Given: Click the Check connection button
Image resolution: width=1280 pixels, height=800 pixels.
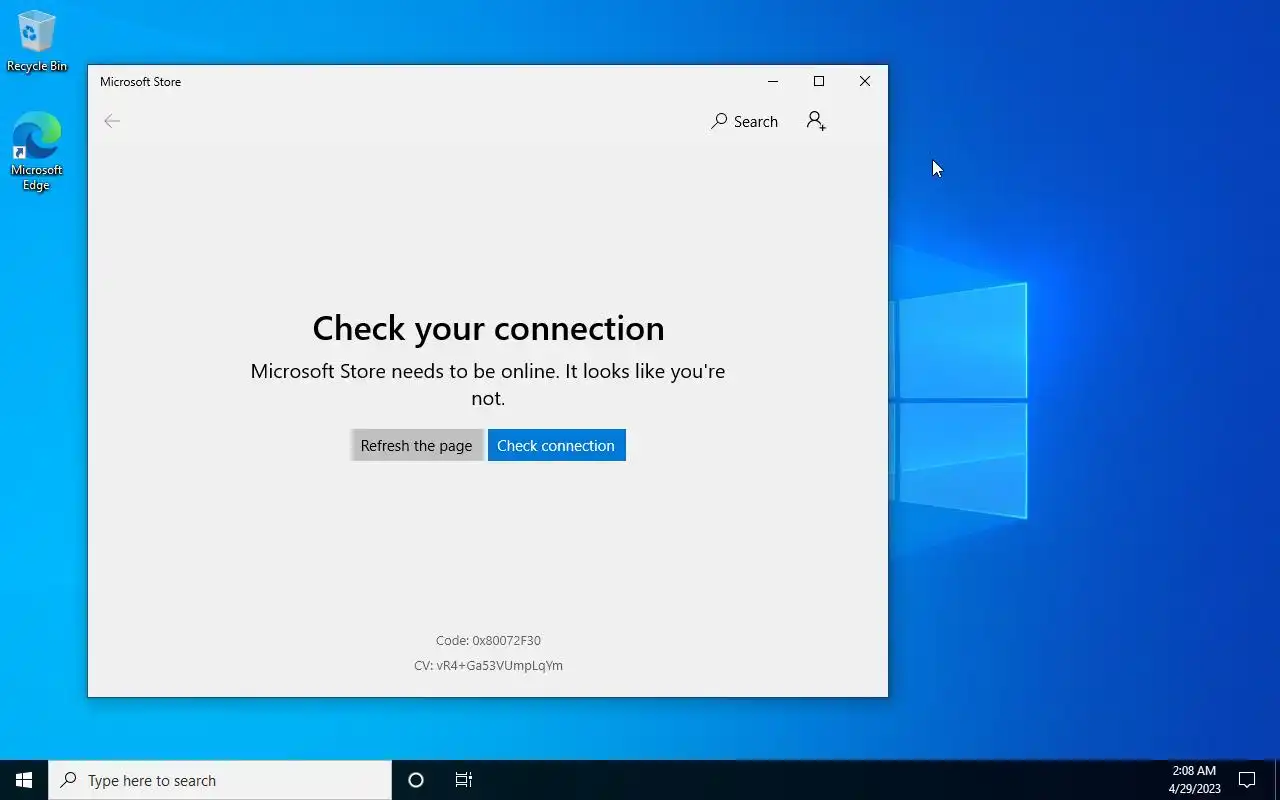Looking at the screenshot, I should pyautogui.click(x=556, y=445).
